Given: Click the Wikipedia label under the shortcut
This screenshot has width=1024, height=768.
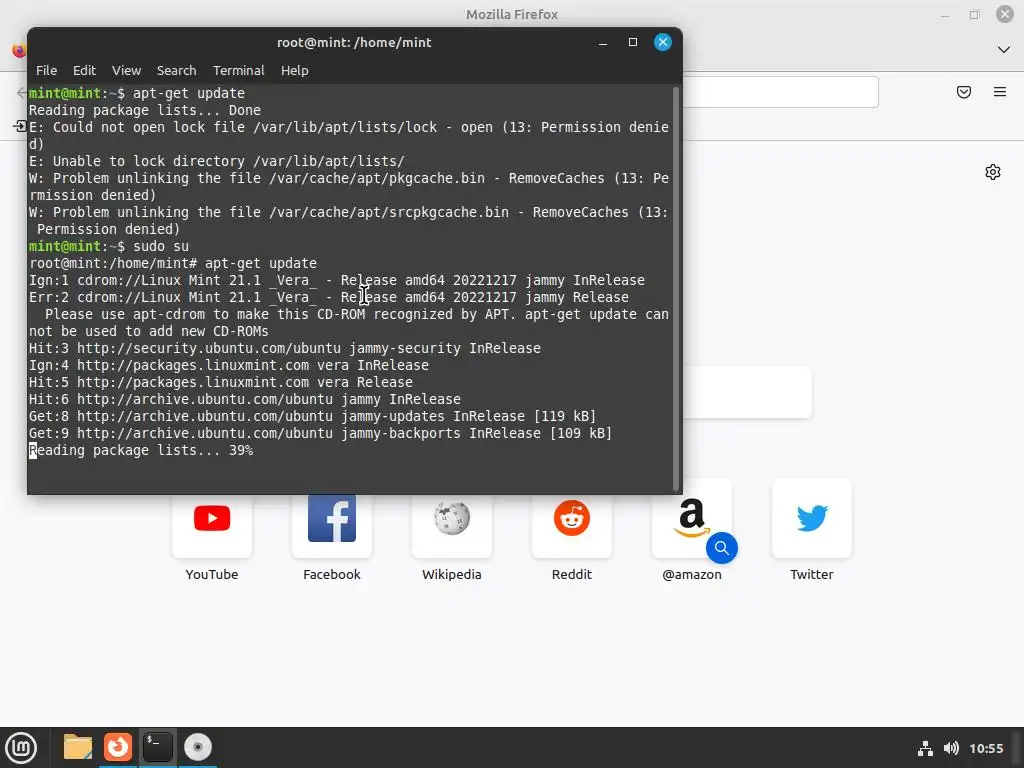Looking at the screenshot, I should tap(452, 575).
